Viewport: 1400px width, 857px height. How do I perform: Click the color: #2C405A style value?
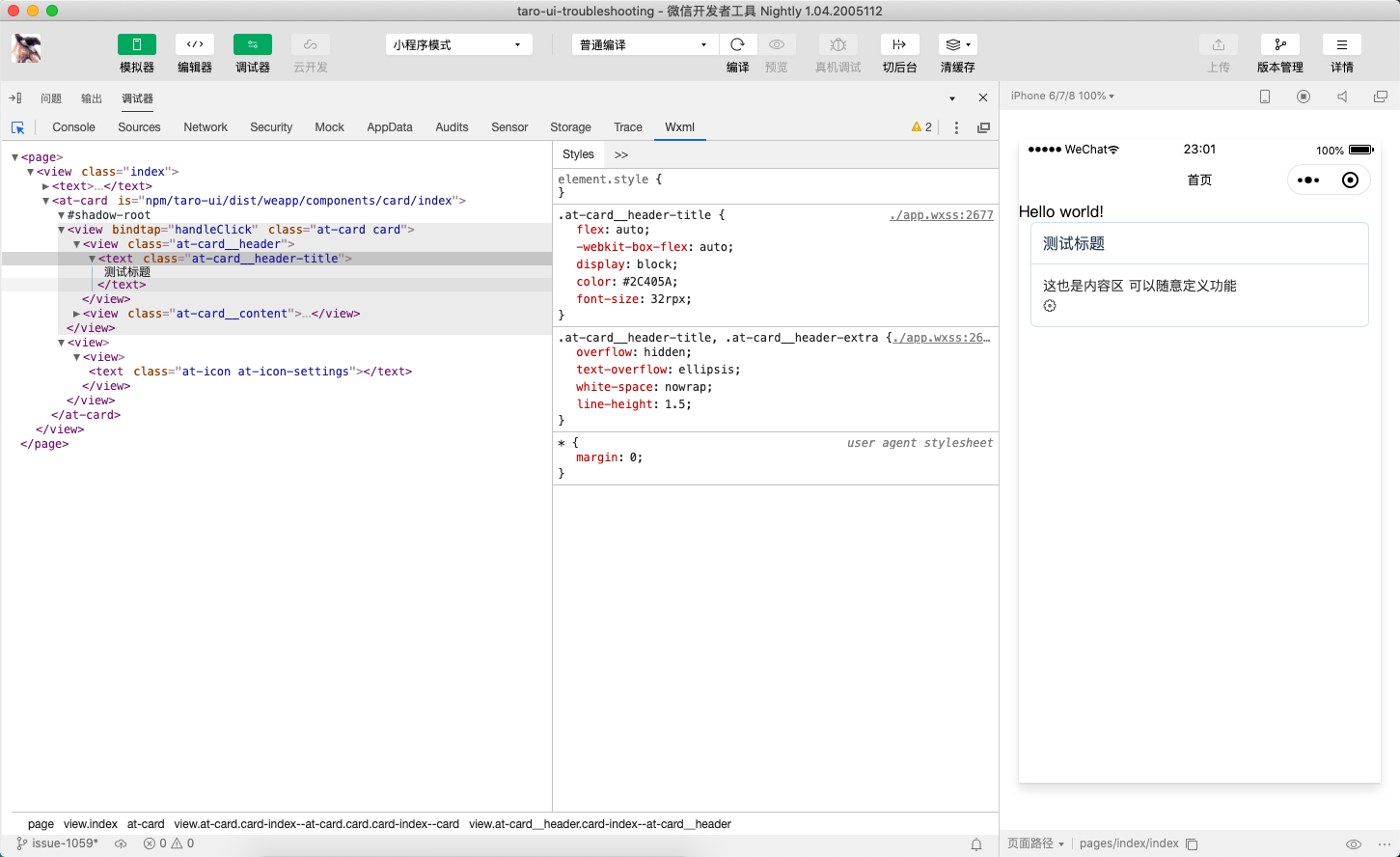[x=650, y=282]
